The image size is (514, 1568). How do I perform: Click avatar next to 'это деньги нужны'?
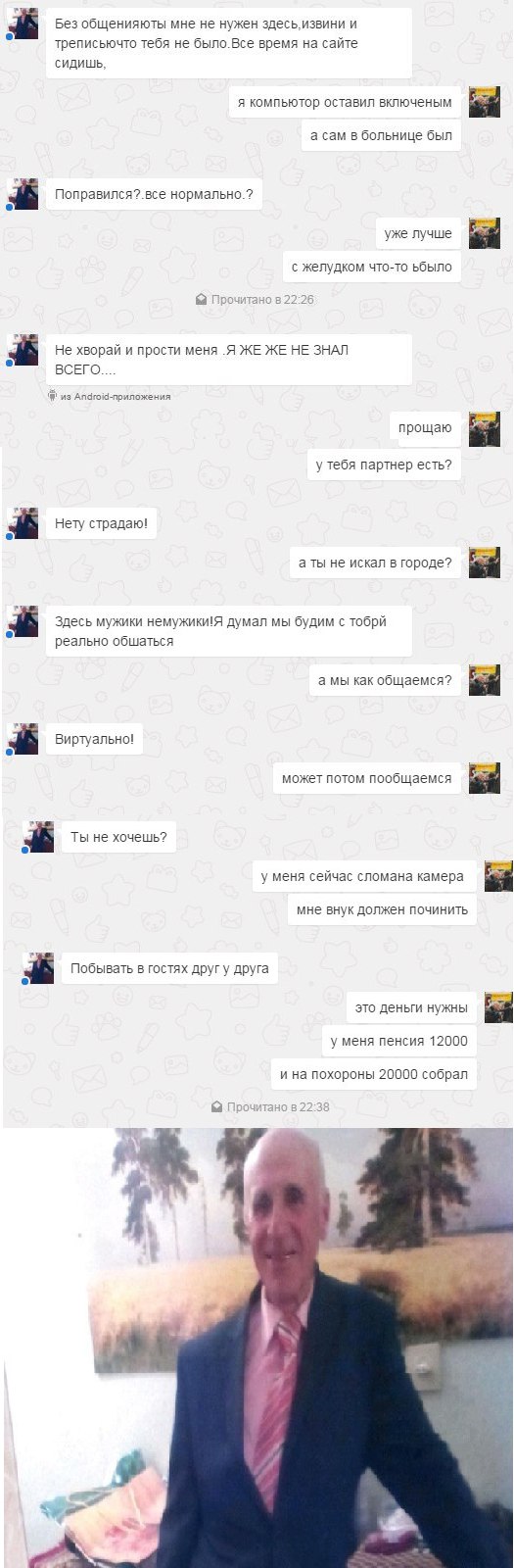(x=498, y=1007)
